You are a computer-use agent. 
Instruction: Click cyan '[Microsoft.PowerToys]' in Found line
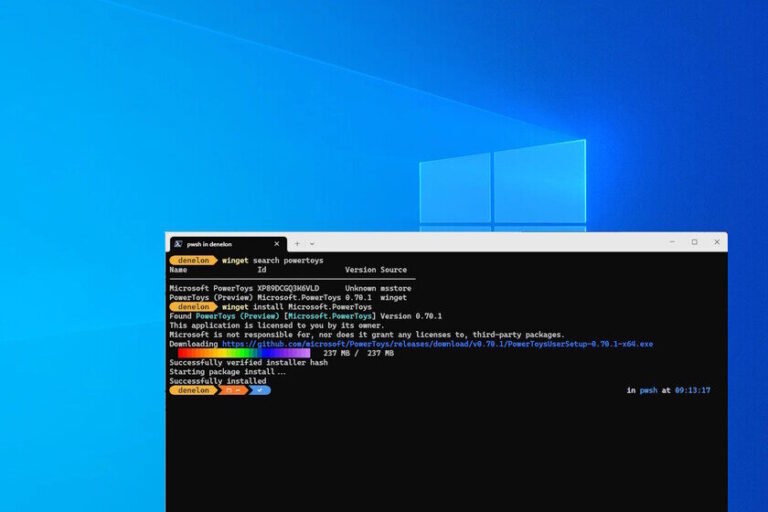330,317
